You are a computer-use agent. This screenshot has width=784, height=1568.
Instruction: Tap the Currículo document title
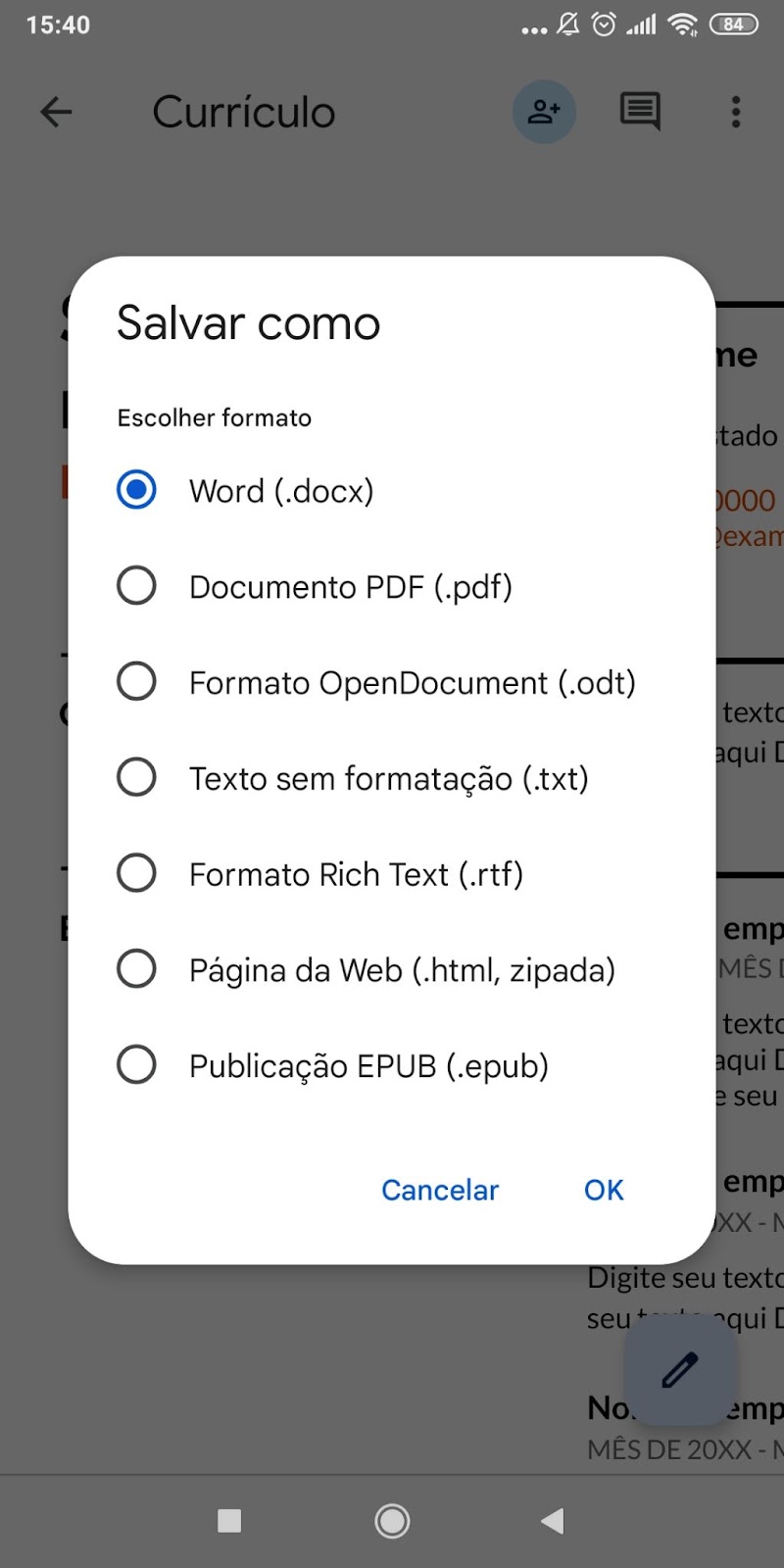click(x=244, y=112)
